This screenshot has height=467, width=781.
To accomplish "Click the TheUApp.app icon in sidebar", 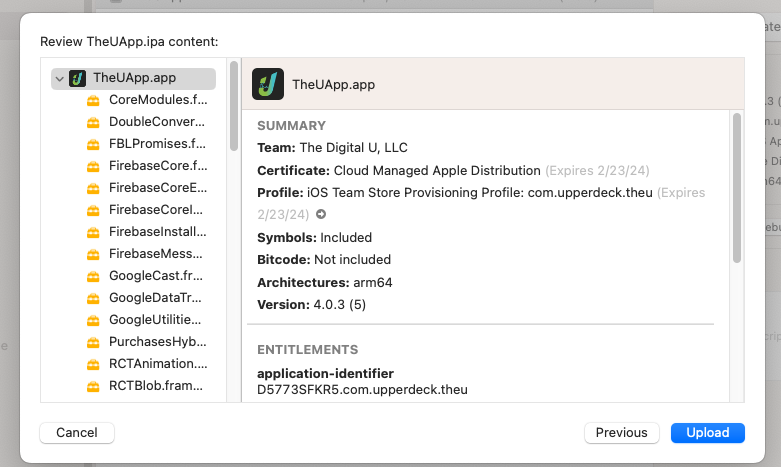I will (x=77, y=78).
